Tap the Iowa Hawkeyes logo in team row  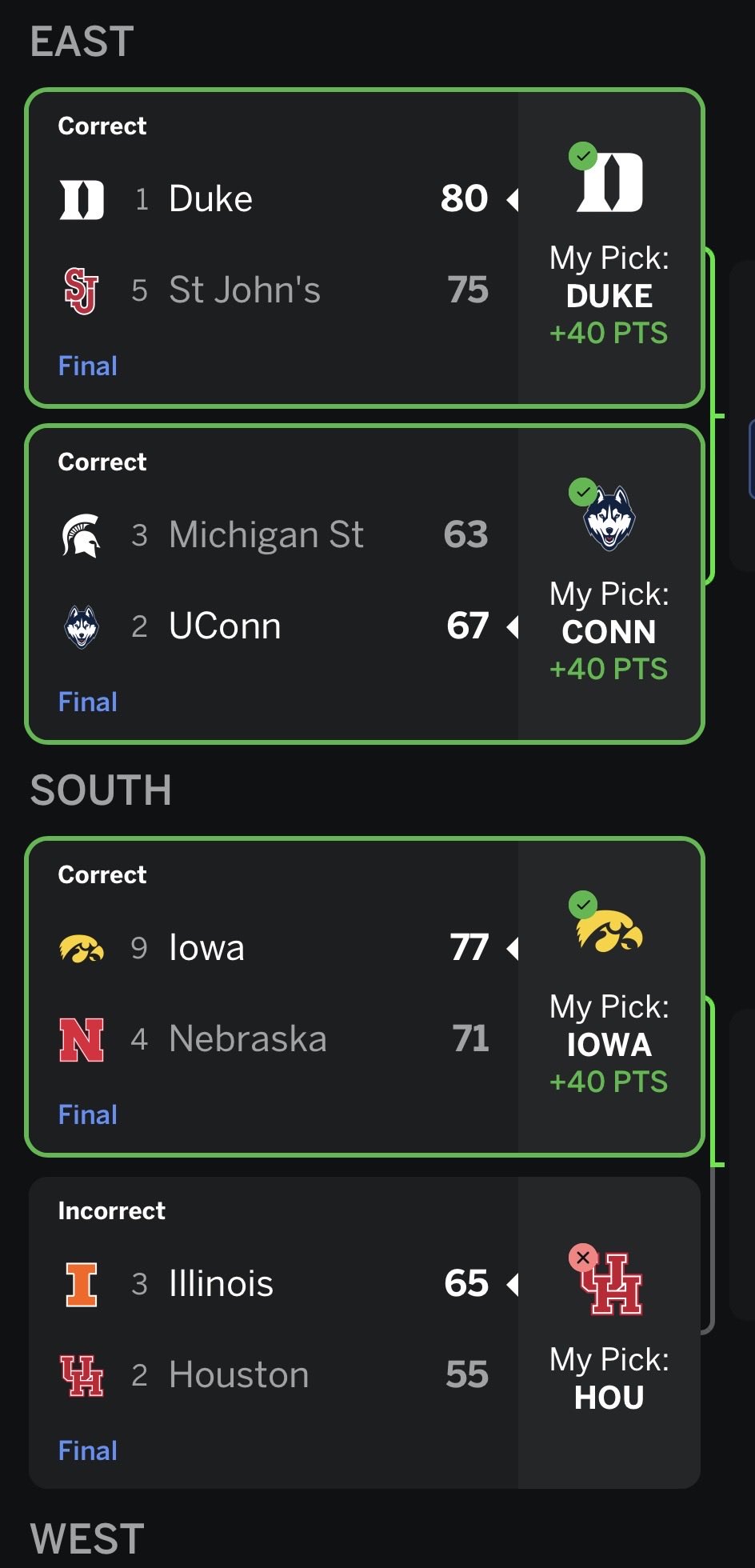coord(82,949)
